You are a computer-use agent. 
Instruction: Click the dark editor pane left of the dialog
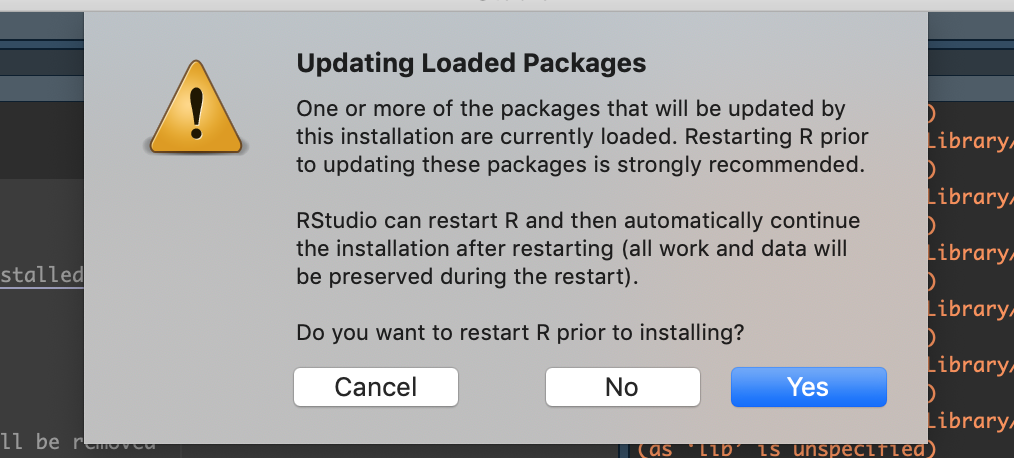(40, 350)
